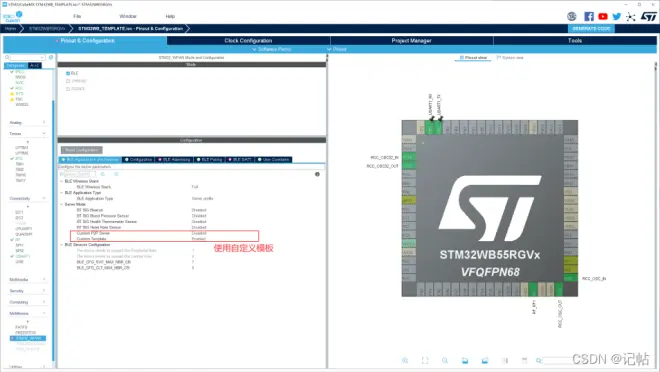Open ST Facebook page icon
This screenshot has width=660, height=372.
pos(589,16)
